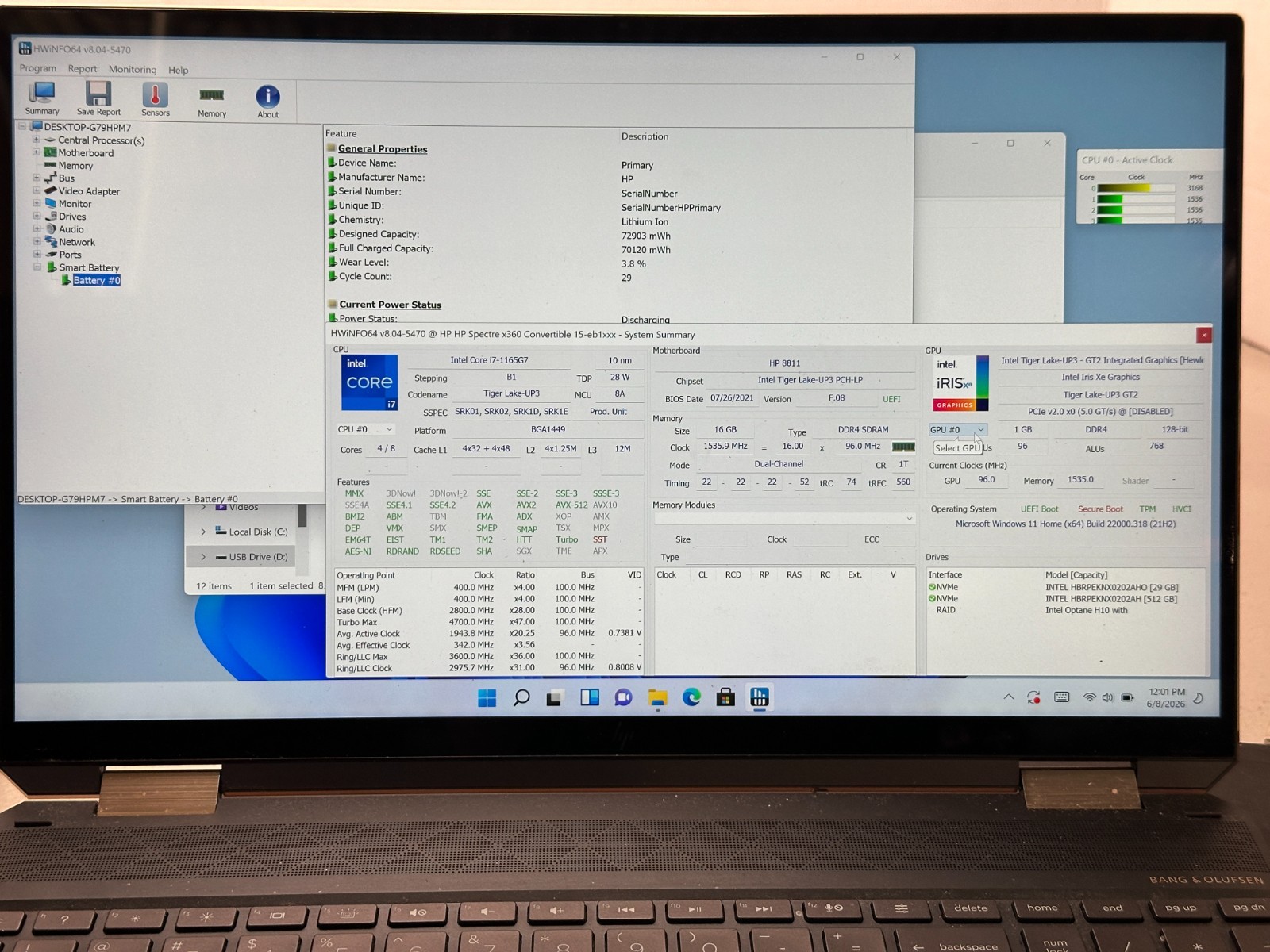
Task: Open the battery tray icon
Action: click(x=1127, y=697)
